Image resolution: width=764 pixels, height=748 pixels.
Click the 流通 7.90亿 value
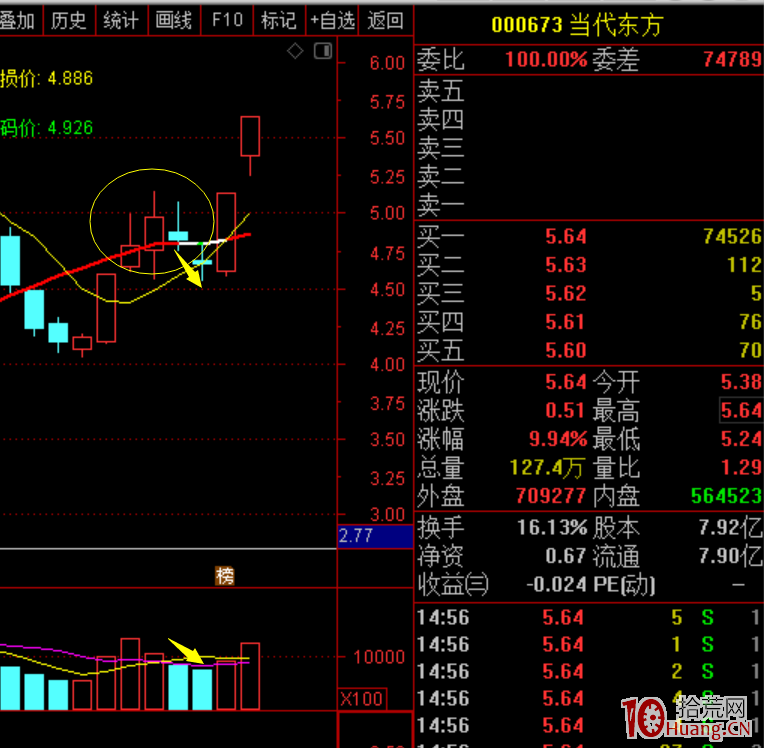[x=730, y=556]
